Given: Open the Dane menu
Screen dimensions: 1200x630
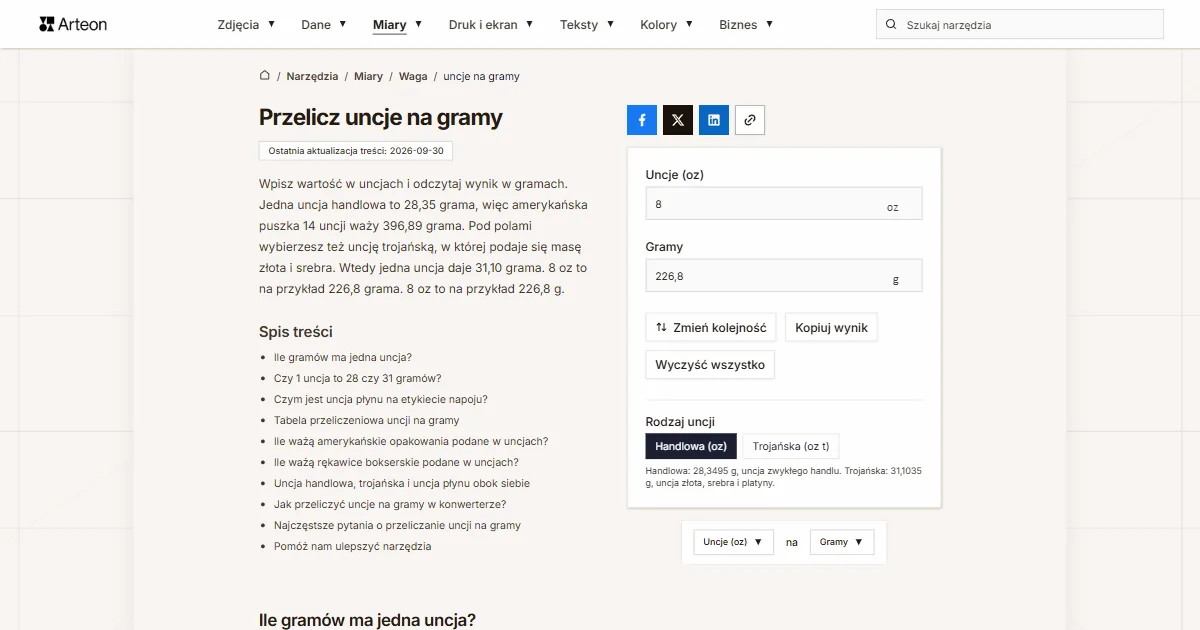Looking at the screenshot, I should tap(324, 24).
